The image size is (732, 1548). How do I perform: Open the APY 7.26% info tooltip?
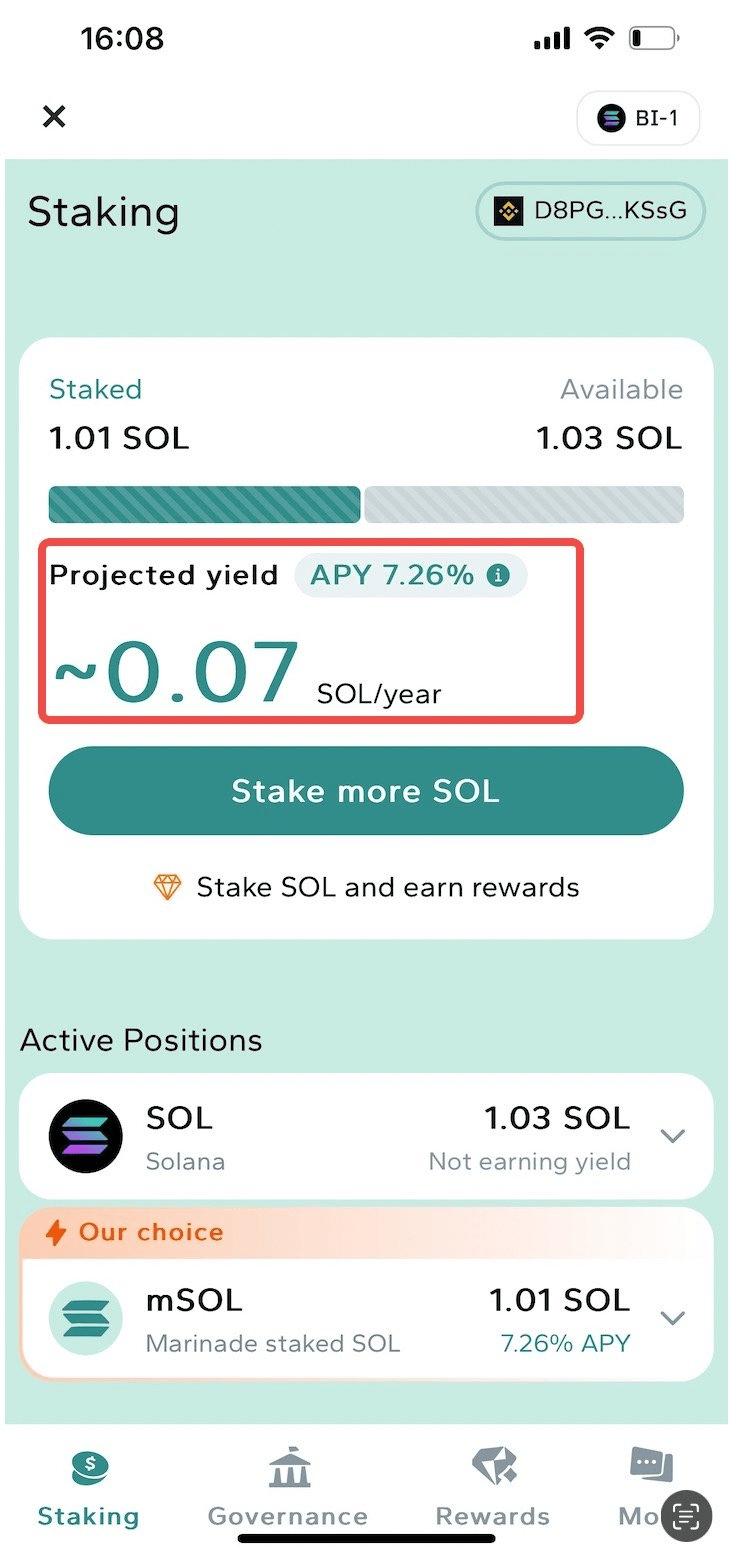coord(500,575)
